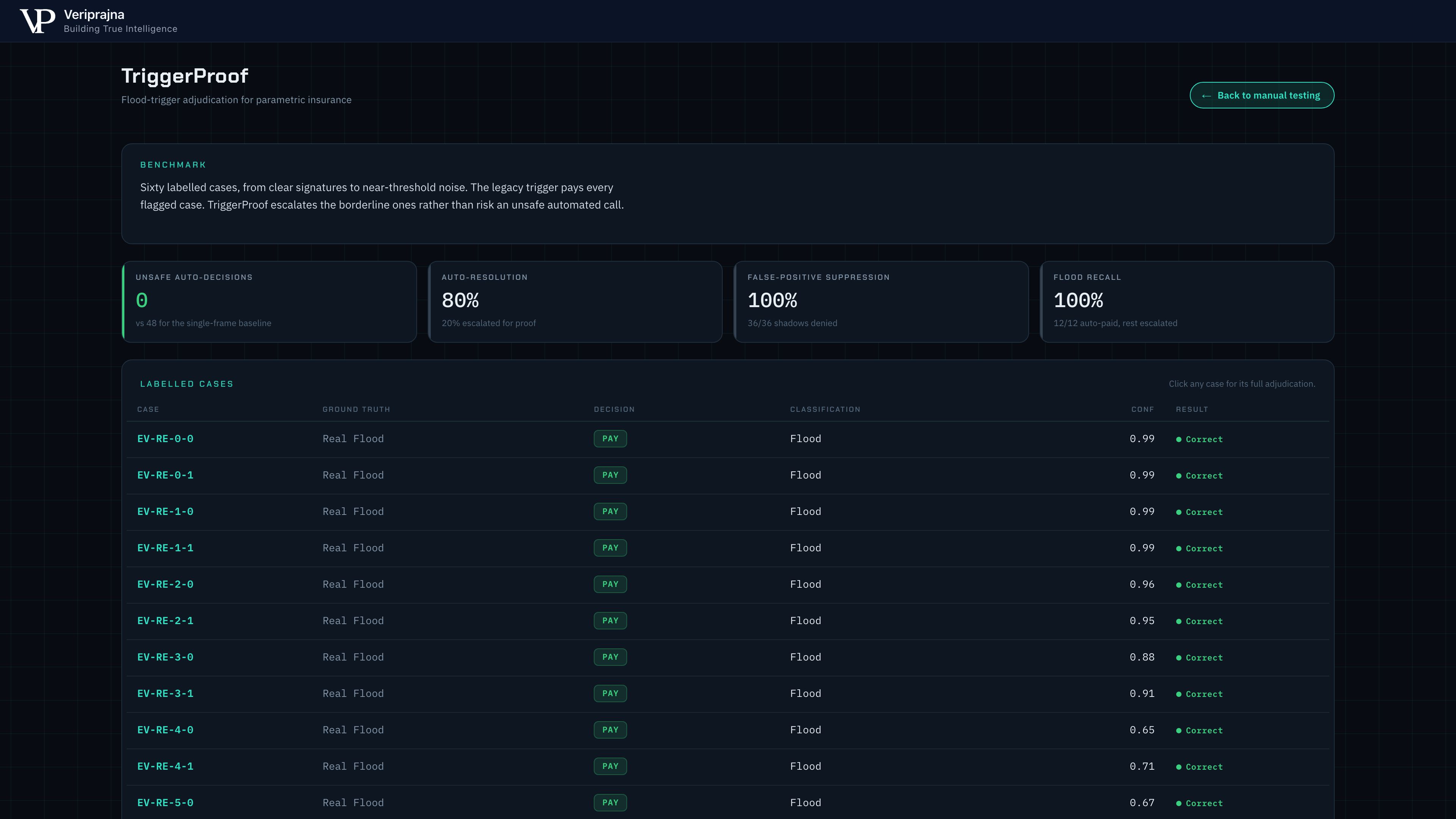Click the Benchmark section label
The width and height of the screenshot is (1456, 819).
point(173,165)
